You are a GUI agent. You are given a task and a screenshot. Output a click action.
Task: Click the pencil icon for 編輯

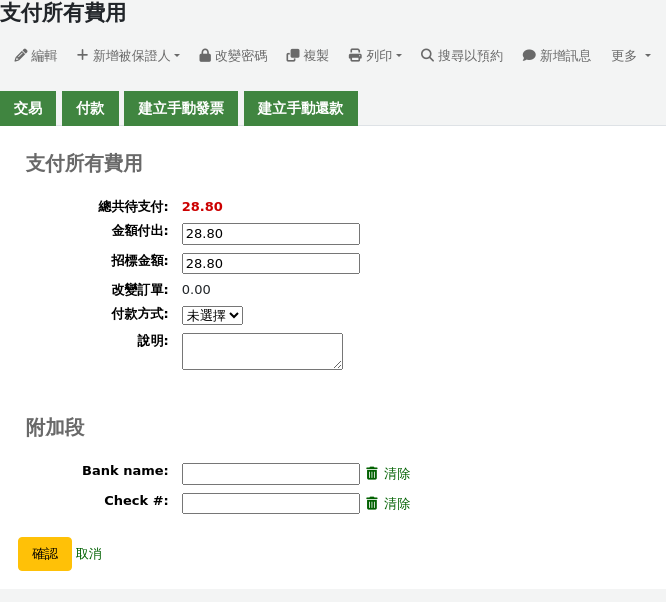20,56
